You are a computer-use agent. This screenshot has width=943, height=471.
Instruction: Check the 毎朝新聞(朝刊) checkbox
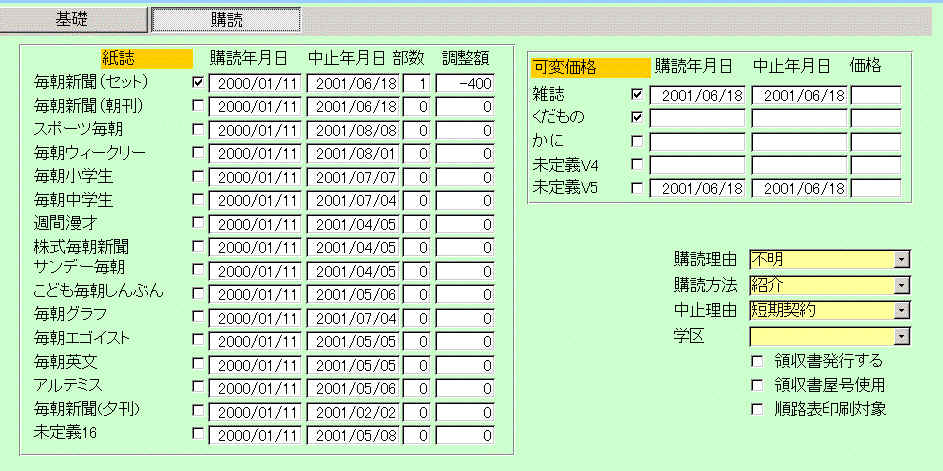click(198, 105)
